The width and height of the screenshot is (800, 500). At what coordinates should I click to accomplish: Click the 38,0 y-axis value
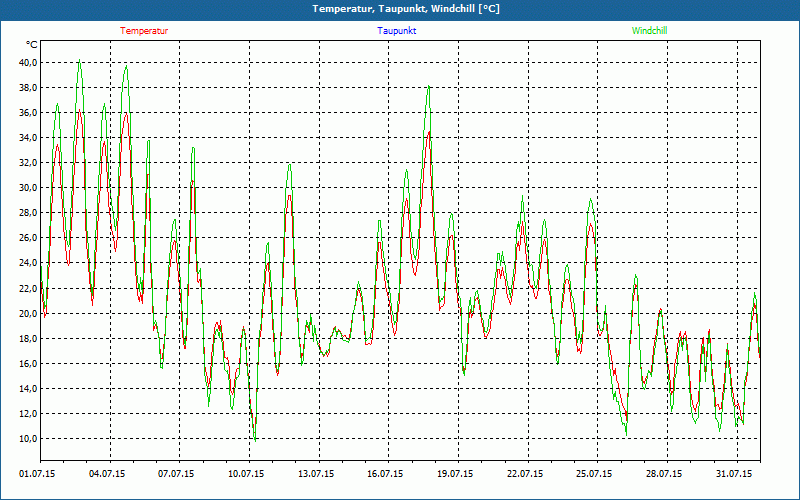click(x=28, y=88)
